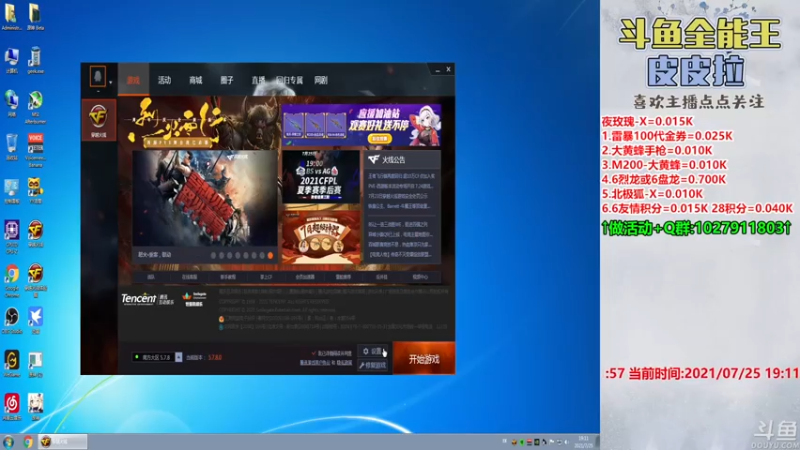Open the 2021CFPL summer playoffs thumbnail
The height and width of the screenshot is (450, 800).
tap(320, 177)
